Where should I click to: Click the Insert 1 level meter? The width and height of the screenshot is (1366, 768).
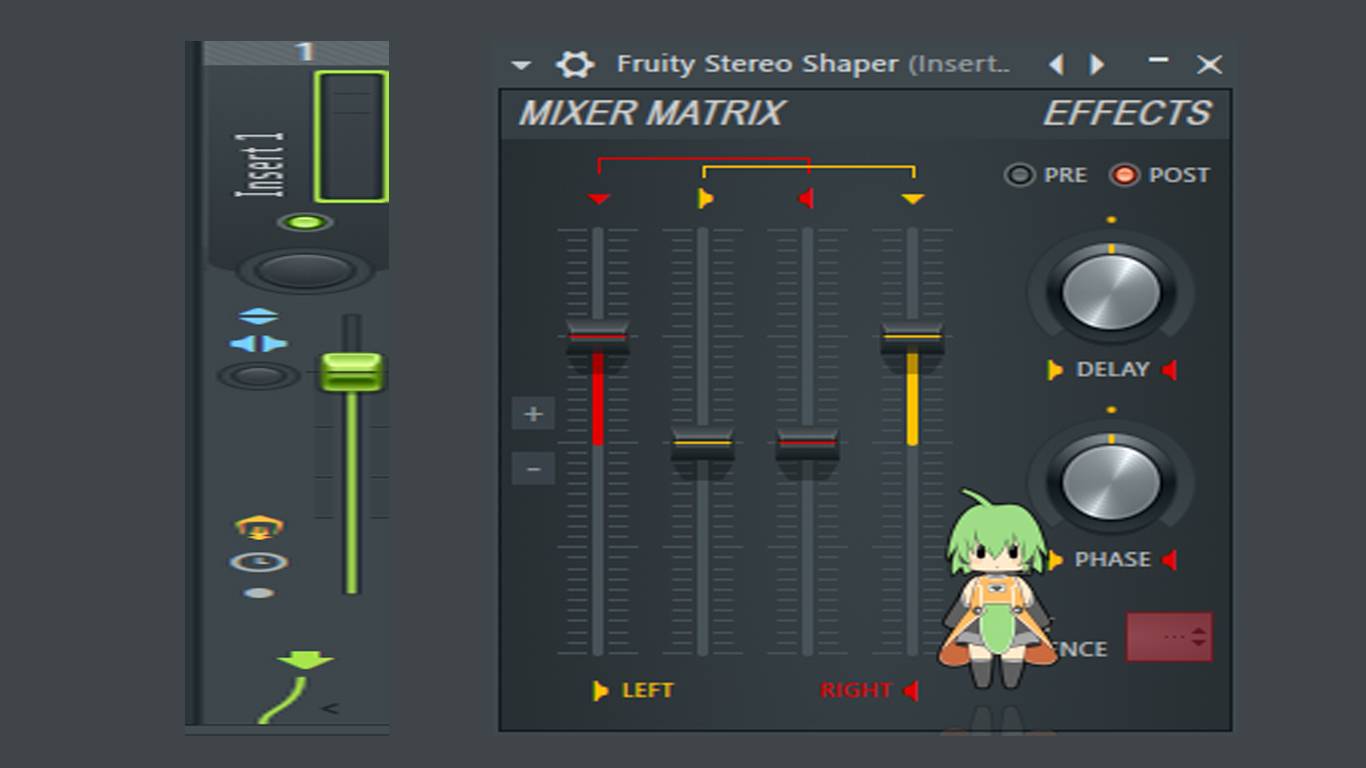coord(351,137)
